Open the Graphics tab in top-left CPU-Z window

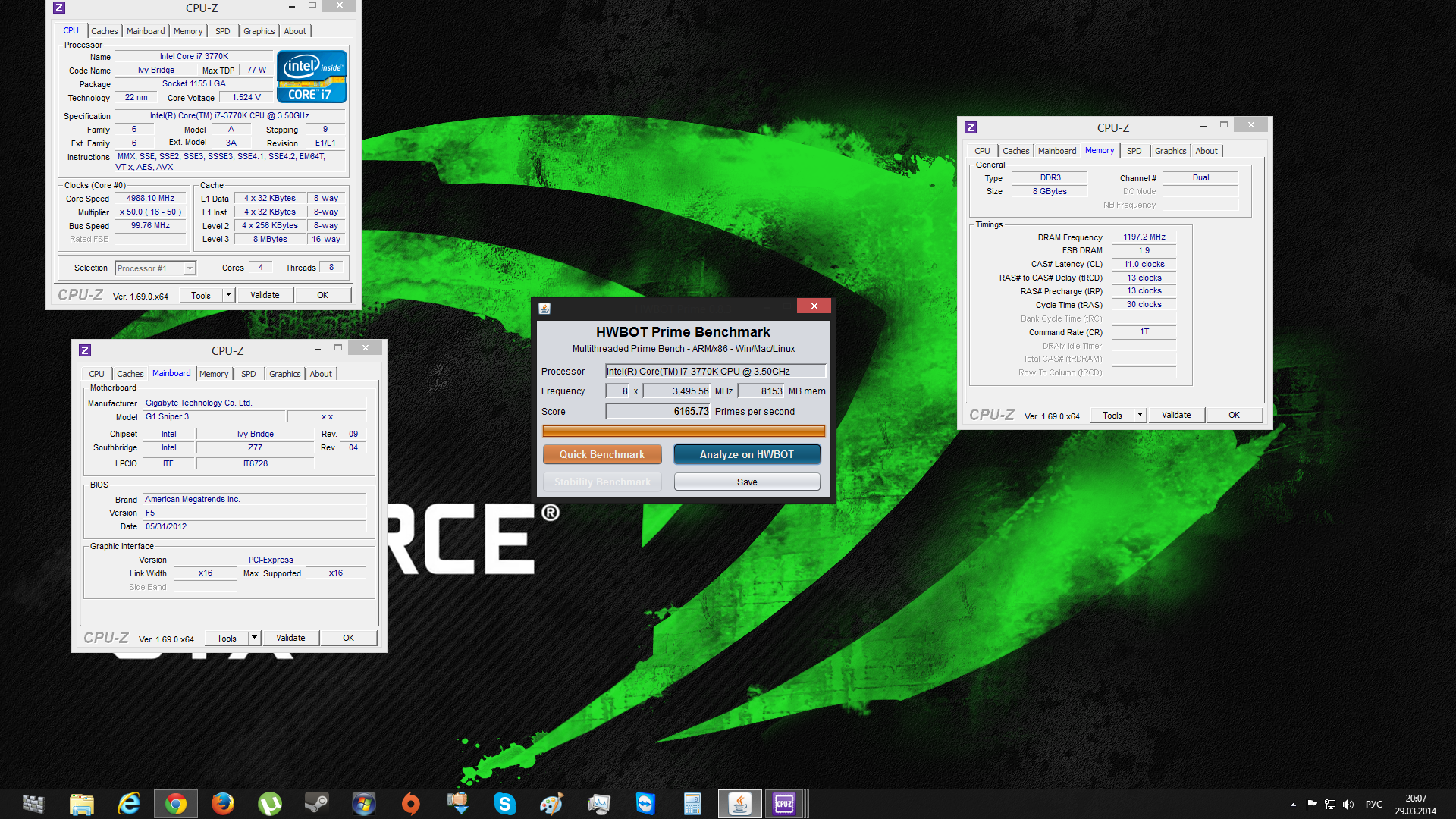[x=259, y=31]
